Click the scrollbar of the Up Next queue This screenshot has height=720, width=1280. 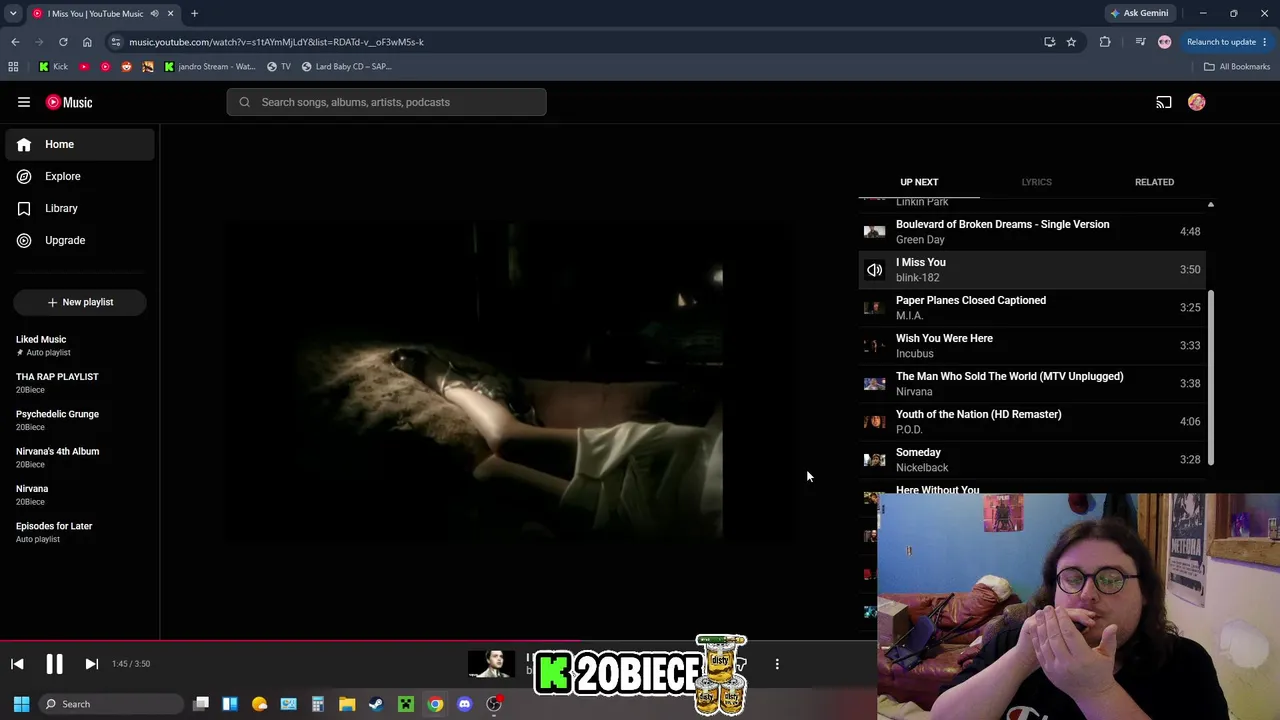(1210, 378)
